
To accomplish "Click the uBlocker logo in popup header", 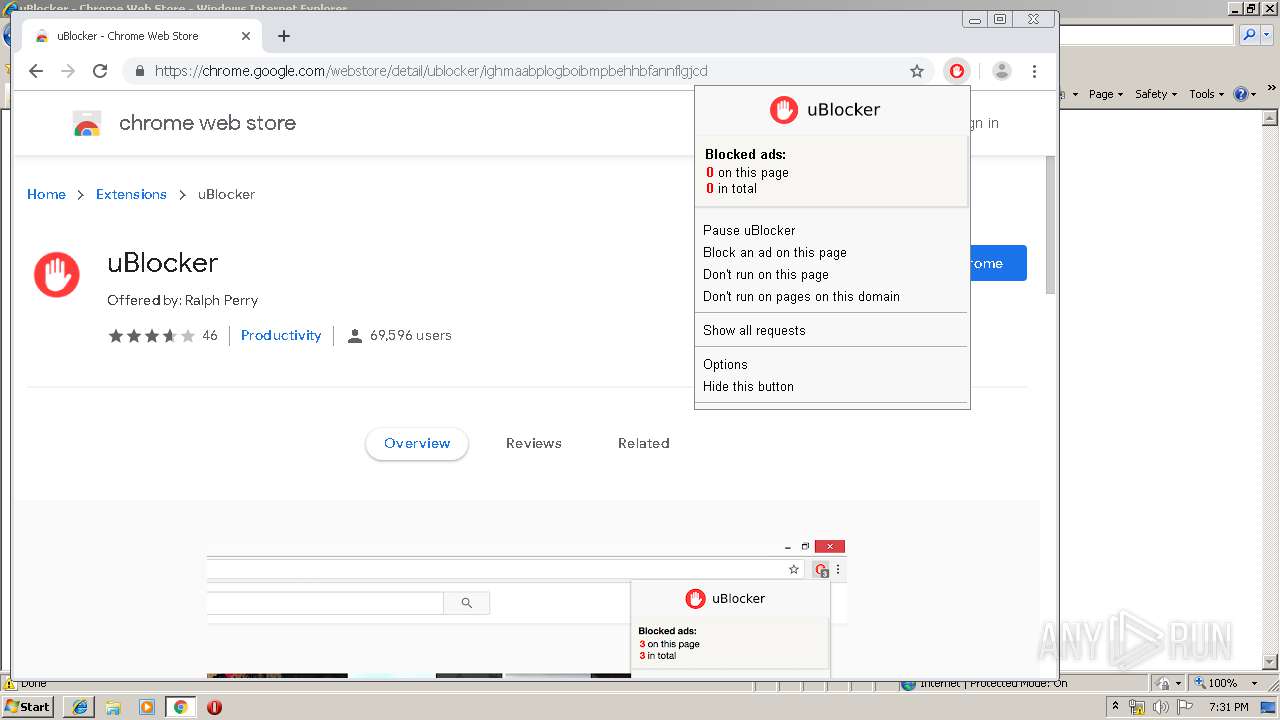I will coord(784,110).
